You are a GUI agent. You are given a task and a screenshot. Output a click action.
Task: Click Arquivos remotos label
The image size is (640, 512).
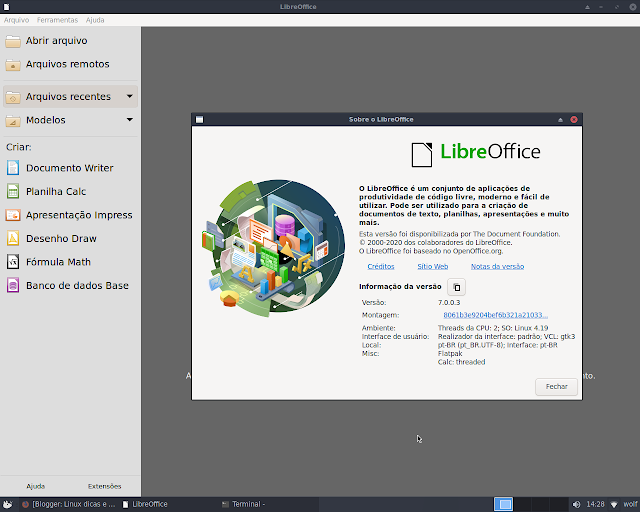click(67, 64)
